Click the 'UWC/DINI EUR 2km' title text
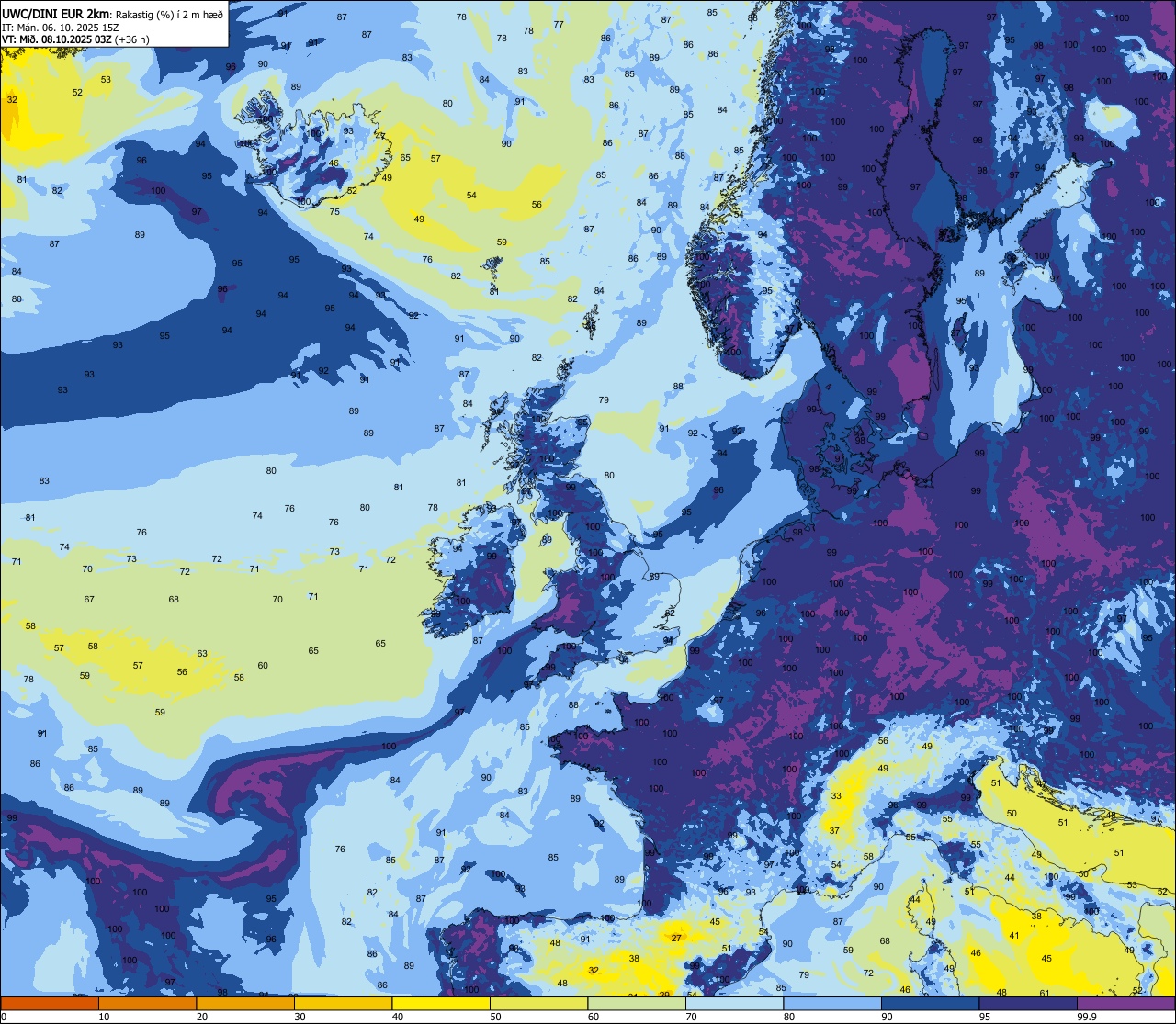The width and height of the screenshot is (1176, 1024). 55,14
